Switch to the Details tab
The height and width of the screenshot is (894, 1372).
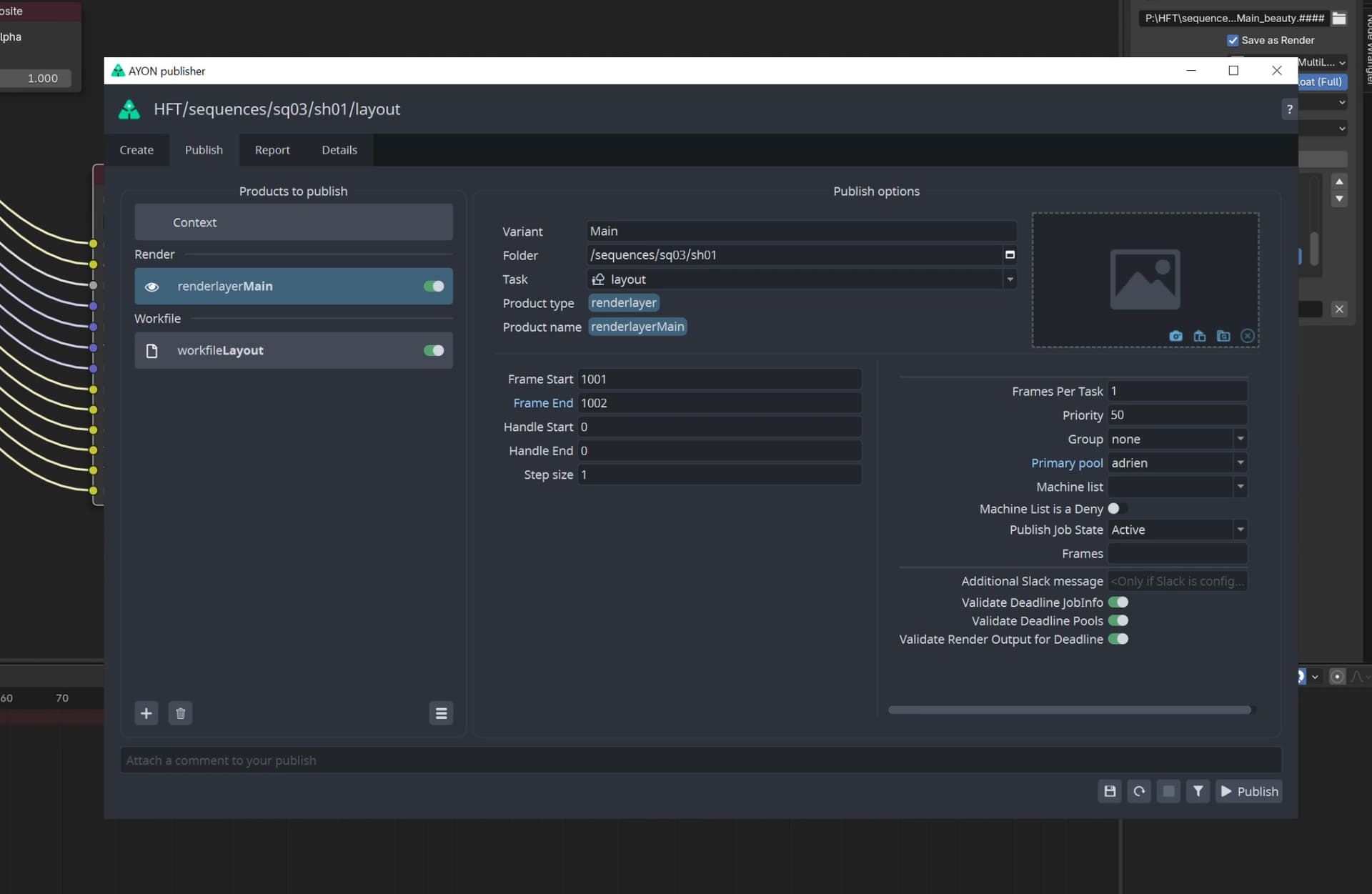[339, 150]
